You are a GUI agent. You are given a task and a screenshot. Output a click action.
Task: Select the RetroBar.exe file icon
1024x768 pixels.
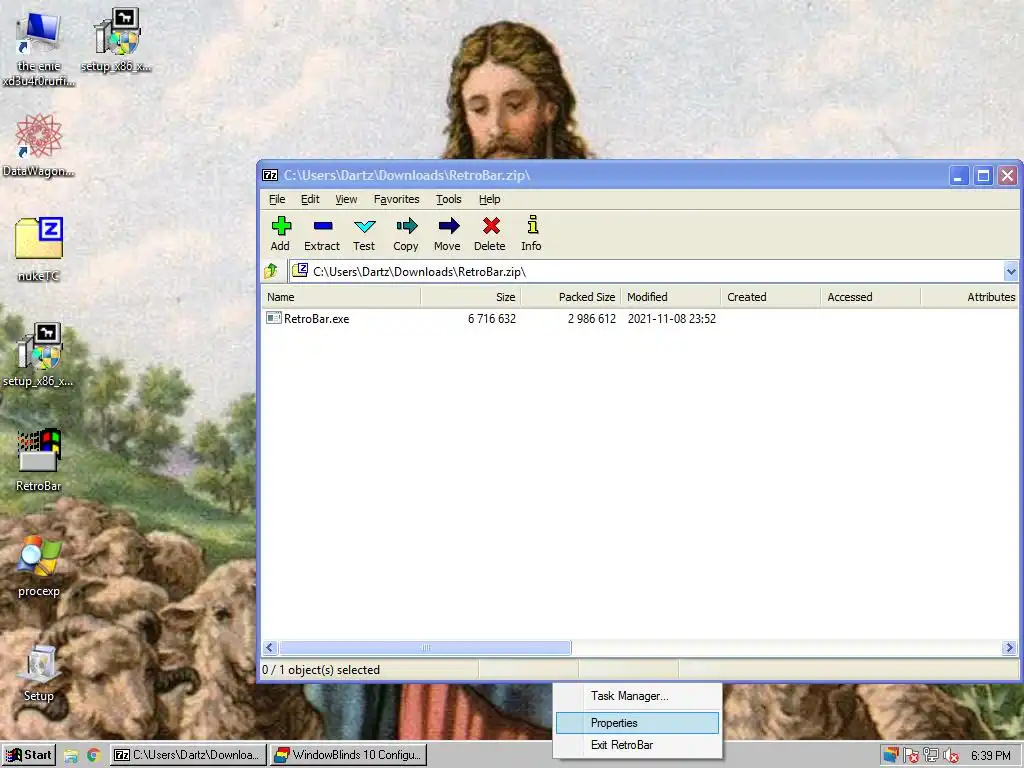(274, 319)
